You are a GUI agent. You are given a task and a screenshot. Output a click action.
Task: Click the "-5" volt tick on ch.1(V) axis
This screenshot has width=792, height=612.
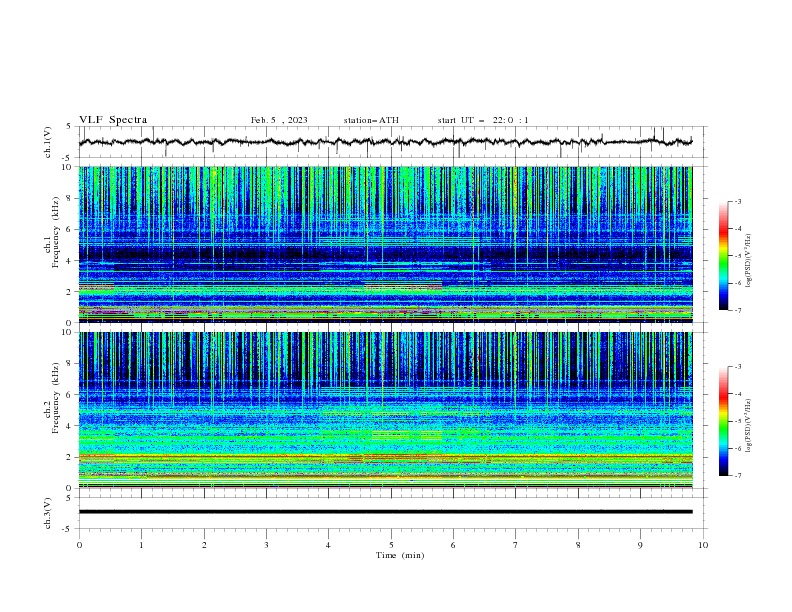[68, 158]
